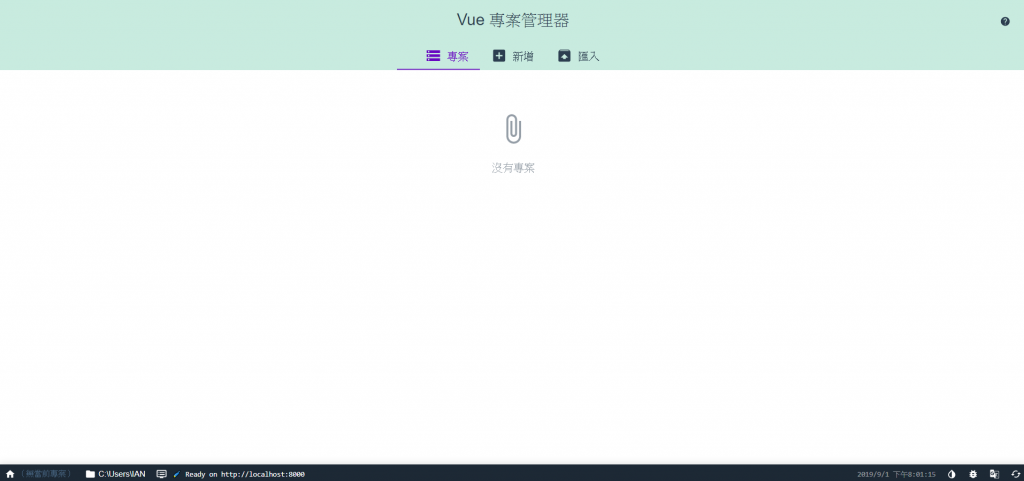This screenshot has width=1024, height=481.
Task: Click the C:\Users\IAN folder path
Action: coord(115,474)
